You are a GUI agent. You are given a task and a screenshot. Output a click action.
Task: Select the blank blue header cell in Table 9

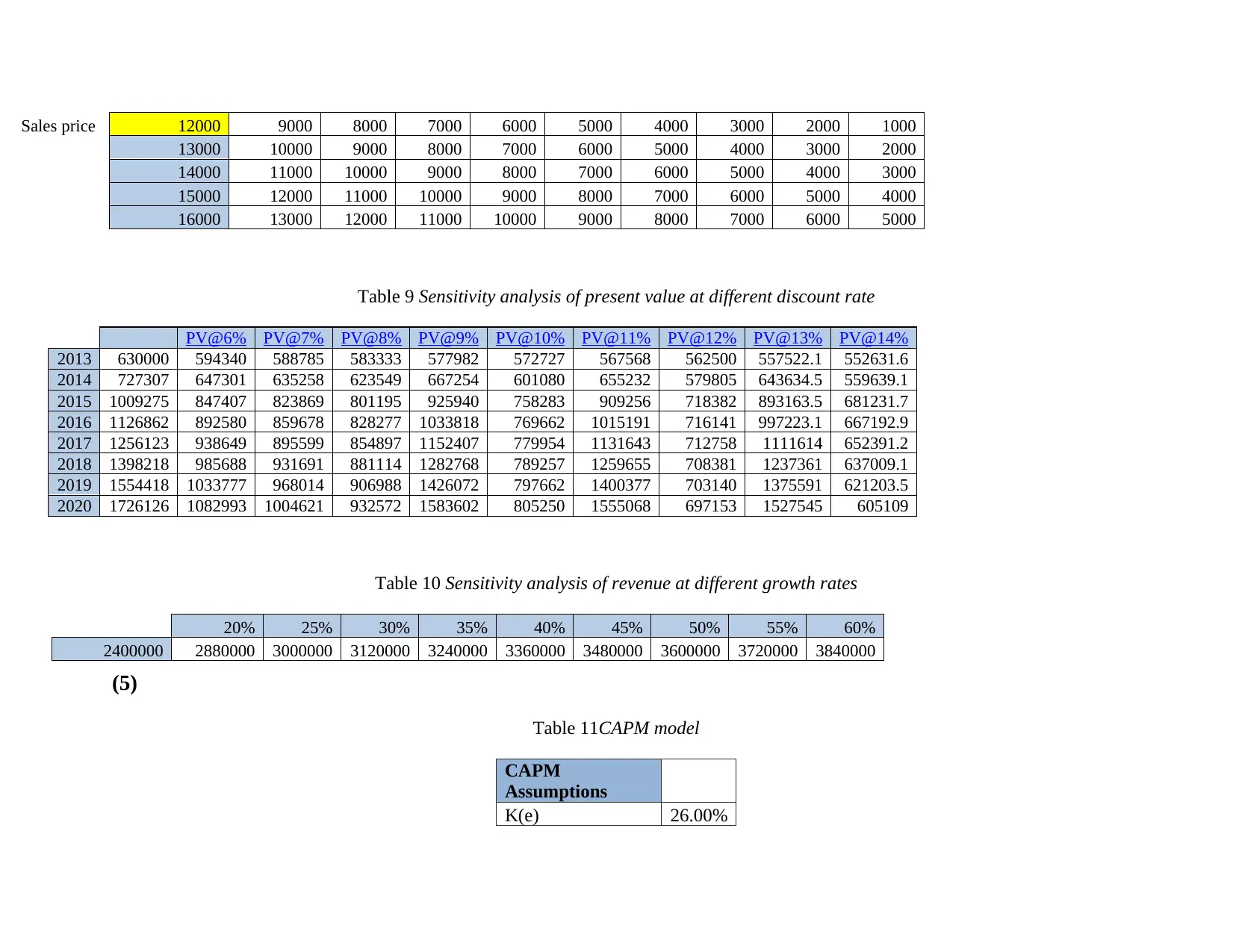pyautogui.click(x=139, y=338)
